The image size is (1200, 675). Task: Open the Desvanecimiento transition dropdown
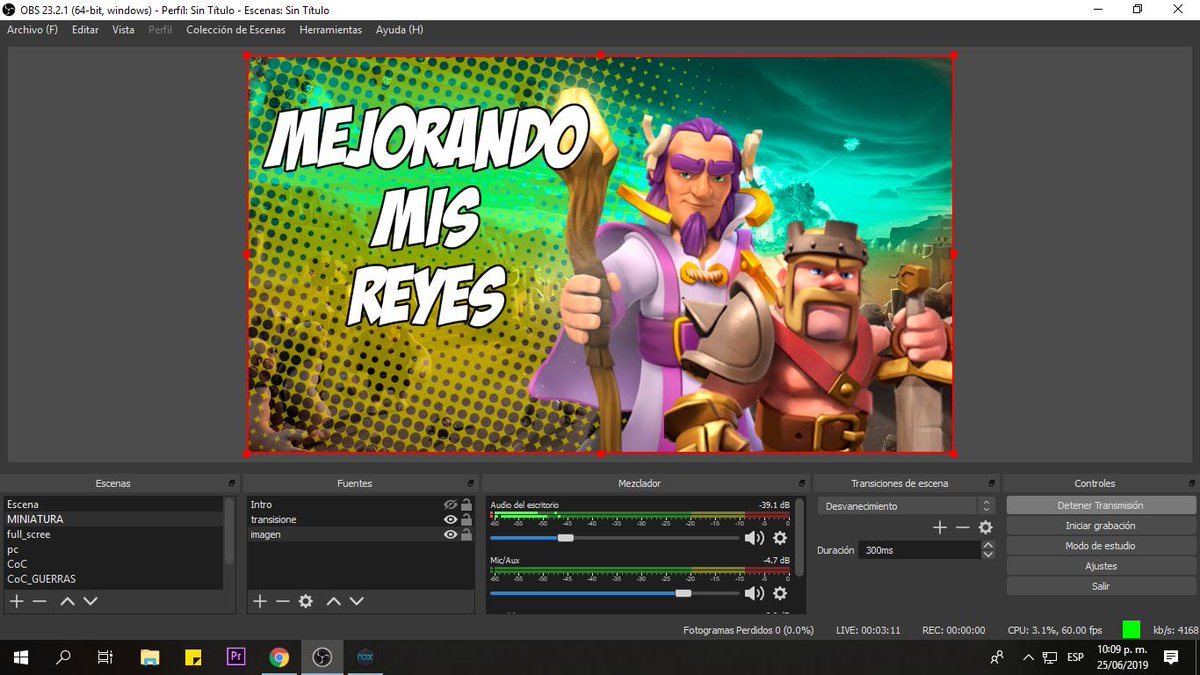[x=906, y=506]
